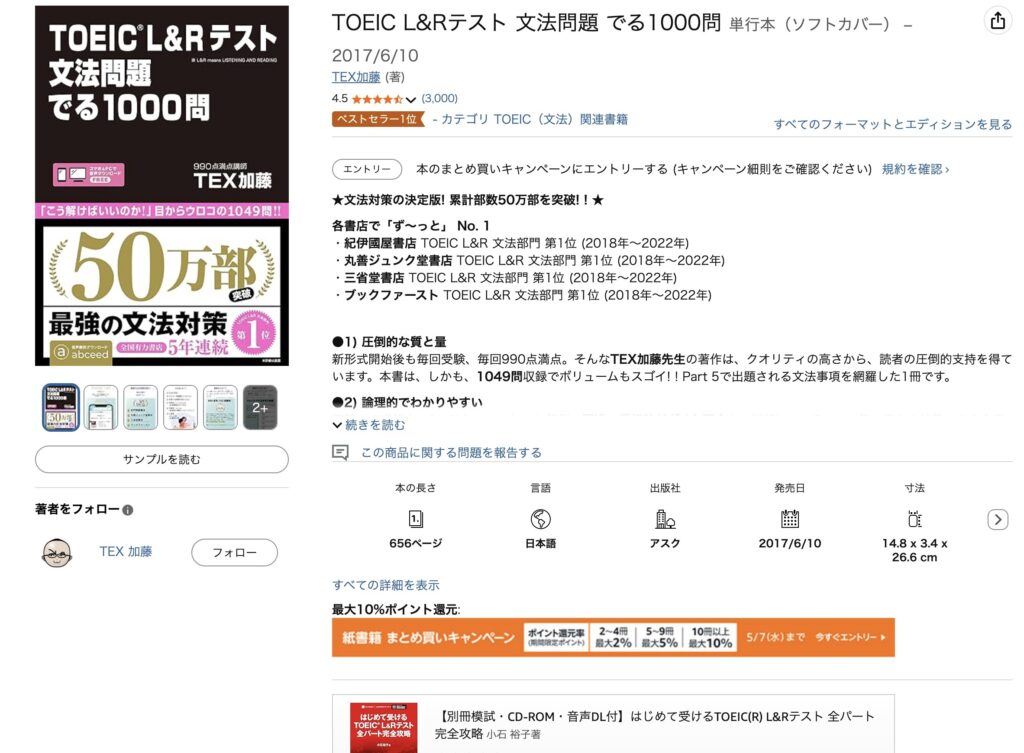Screen dimensions: 1024x753
Task: Advance book details carousel with right chevron
Action: tap(997, 520)
